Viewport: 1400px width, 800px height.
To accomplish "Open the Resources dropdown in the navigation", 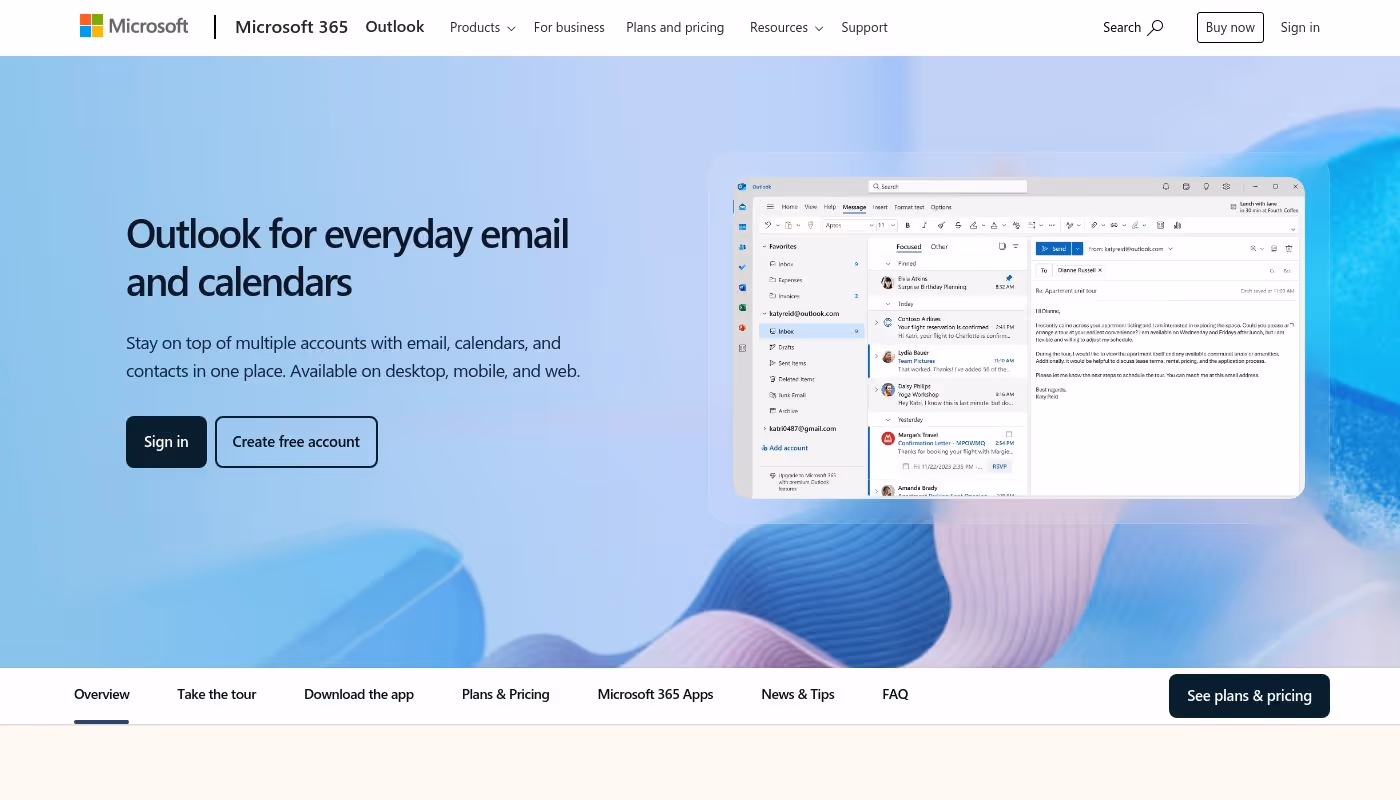I will click(786, 27).
